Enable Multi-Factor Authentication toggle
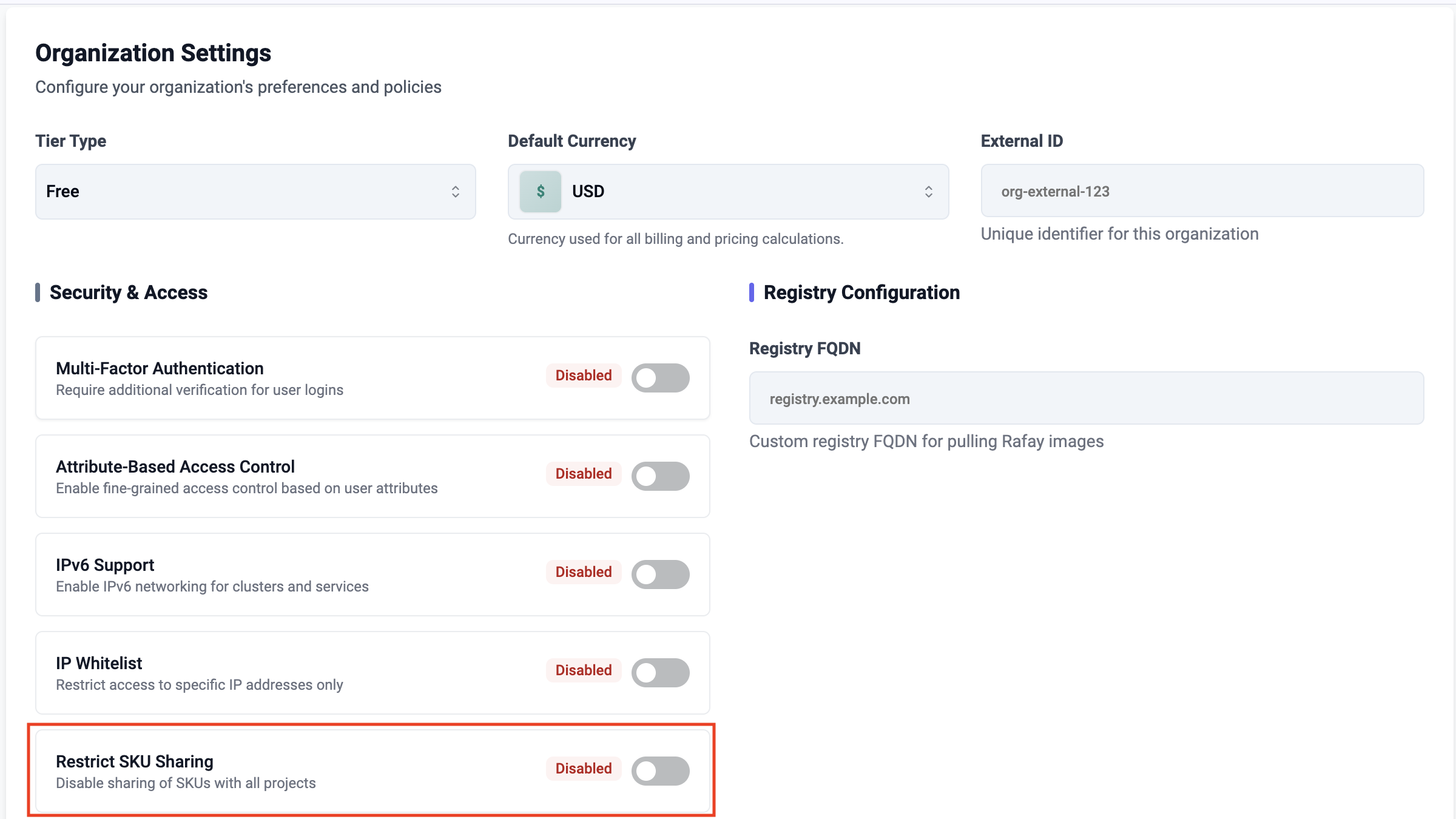The height and width of the screenshot is (819, 1456). pyautogui.click(x=660, y=378)
